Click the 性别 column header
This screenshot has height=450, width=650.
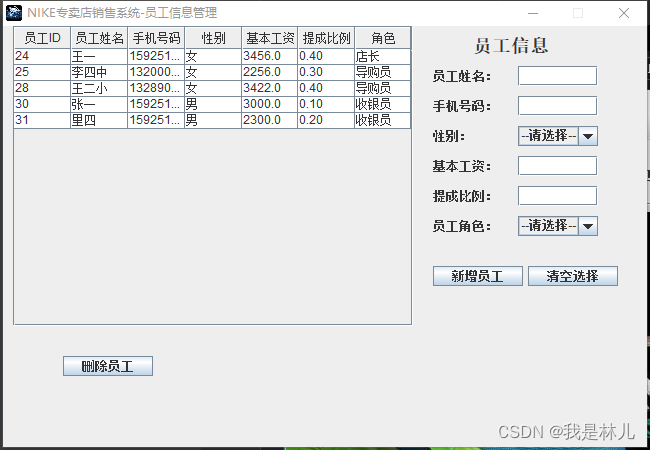point(213,38)
